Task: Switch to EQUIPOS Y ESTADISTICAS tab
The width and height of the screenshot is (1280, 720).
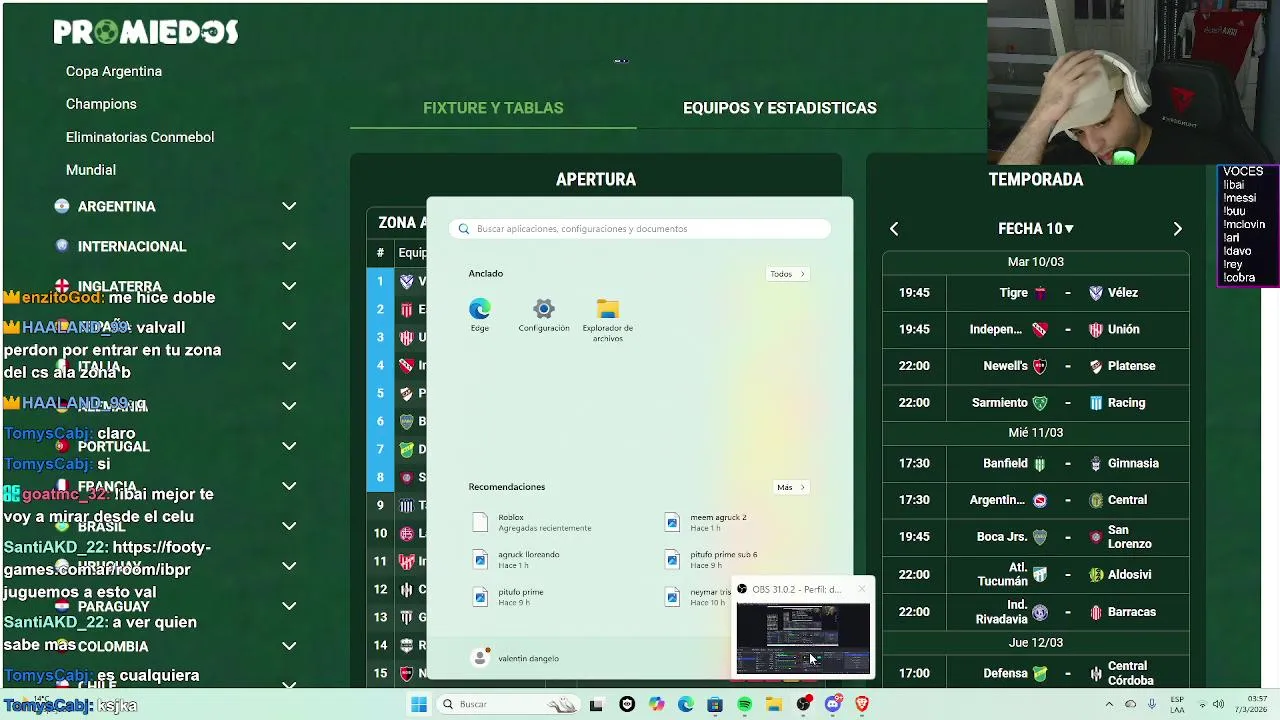Action: click(780, 108)
